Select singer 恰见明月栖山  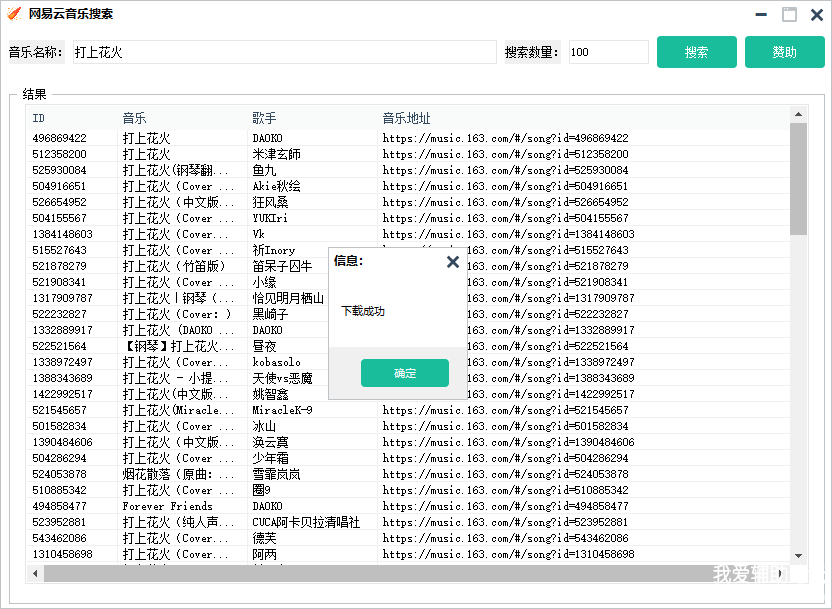click(288, 298)
